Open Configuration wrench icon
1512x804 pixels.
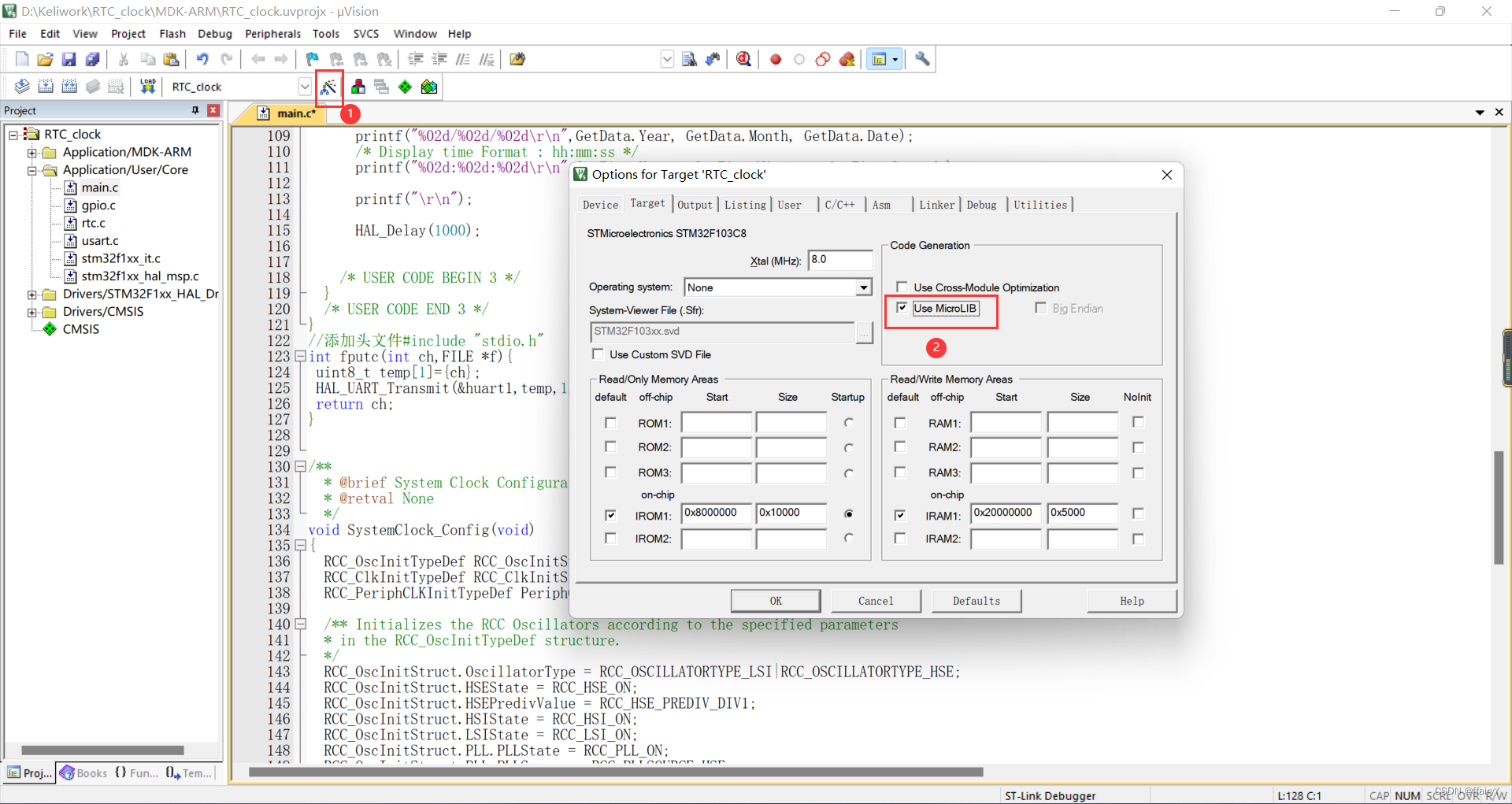click(x=922, y=59)
